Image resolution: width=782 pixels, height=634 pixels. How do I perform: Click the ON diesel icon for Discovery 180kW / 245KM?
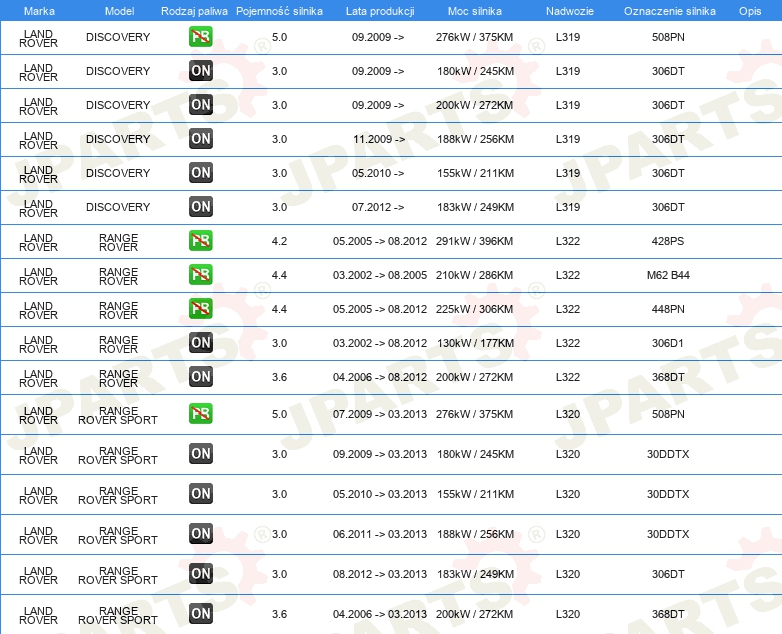tap(200, 71)
